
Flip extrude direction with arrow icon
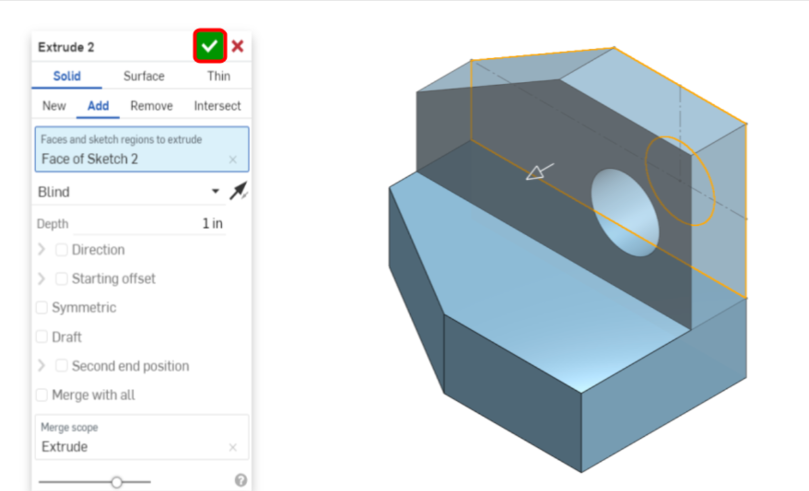click(x=238, y=191)
